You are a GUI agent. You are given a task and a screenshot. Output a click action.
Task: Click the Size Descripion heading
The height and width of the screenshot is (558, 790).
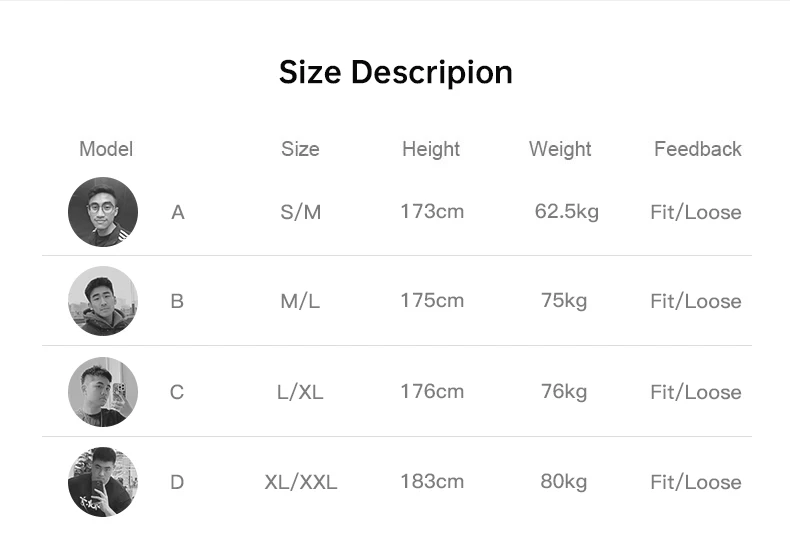396,73
